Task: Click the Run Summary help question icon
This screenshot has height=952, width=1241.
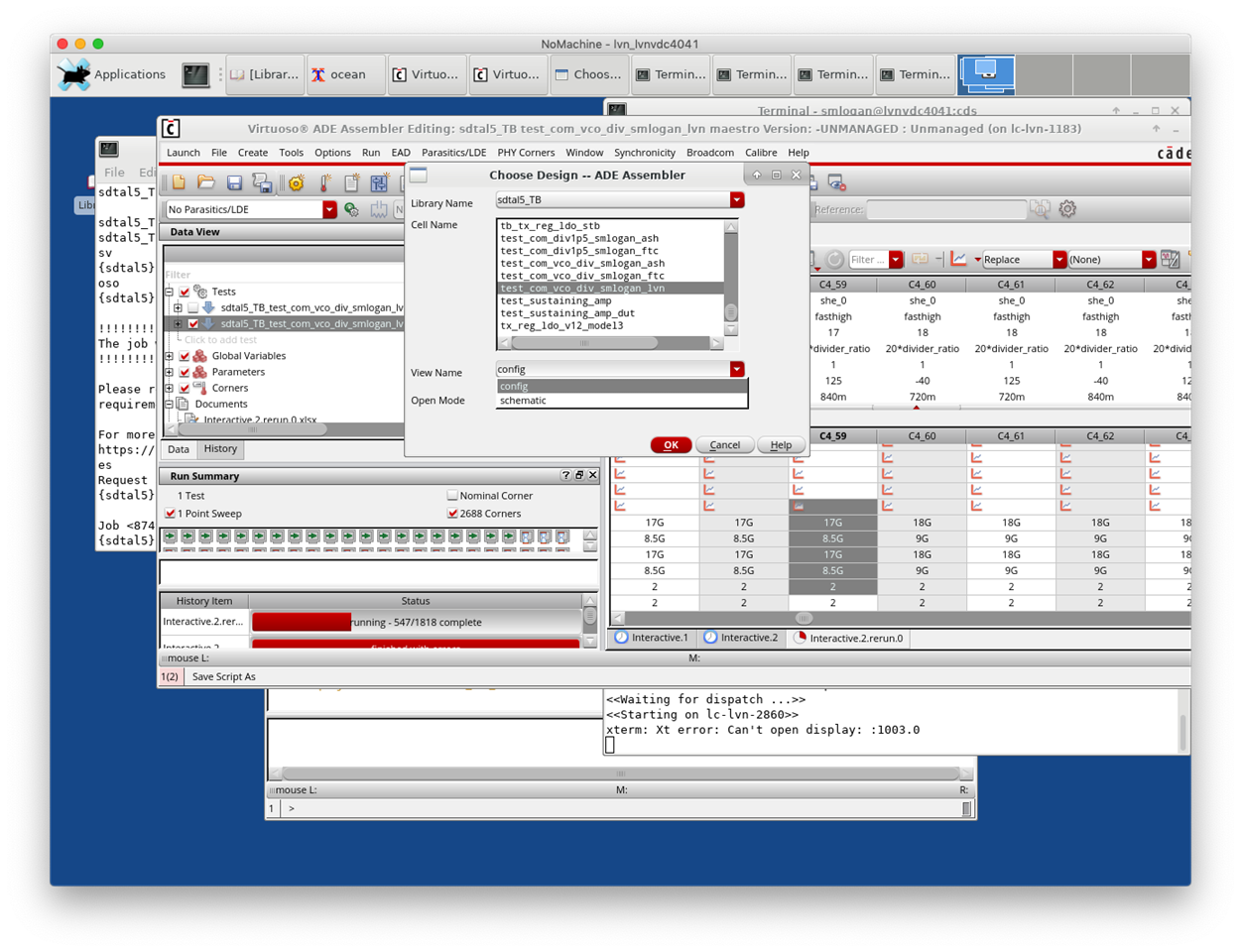Action: click(565, 476)
